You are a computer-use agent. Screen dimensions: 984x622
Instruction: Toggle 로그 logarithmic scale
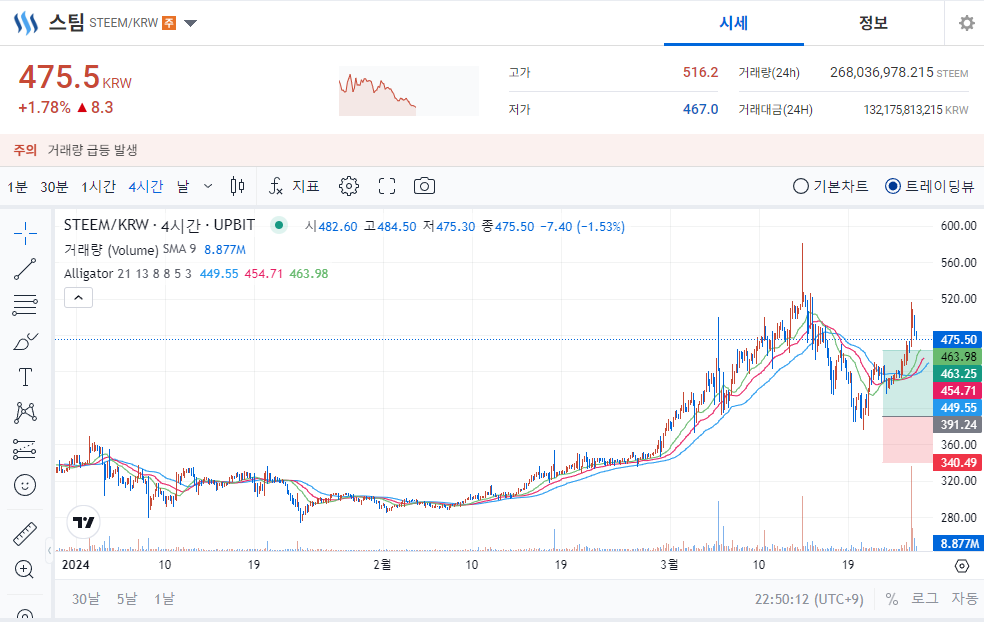(x=924, y=599)
